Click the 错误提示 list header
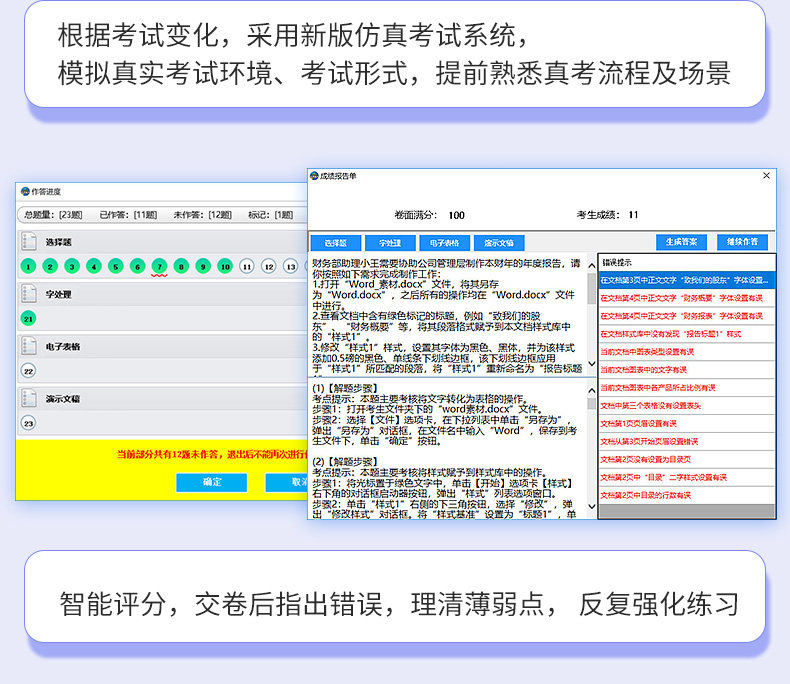Image resolution: width=790 pixels, height=684 pixels. (686, 262)
